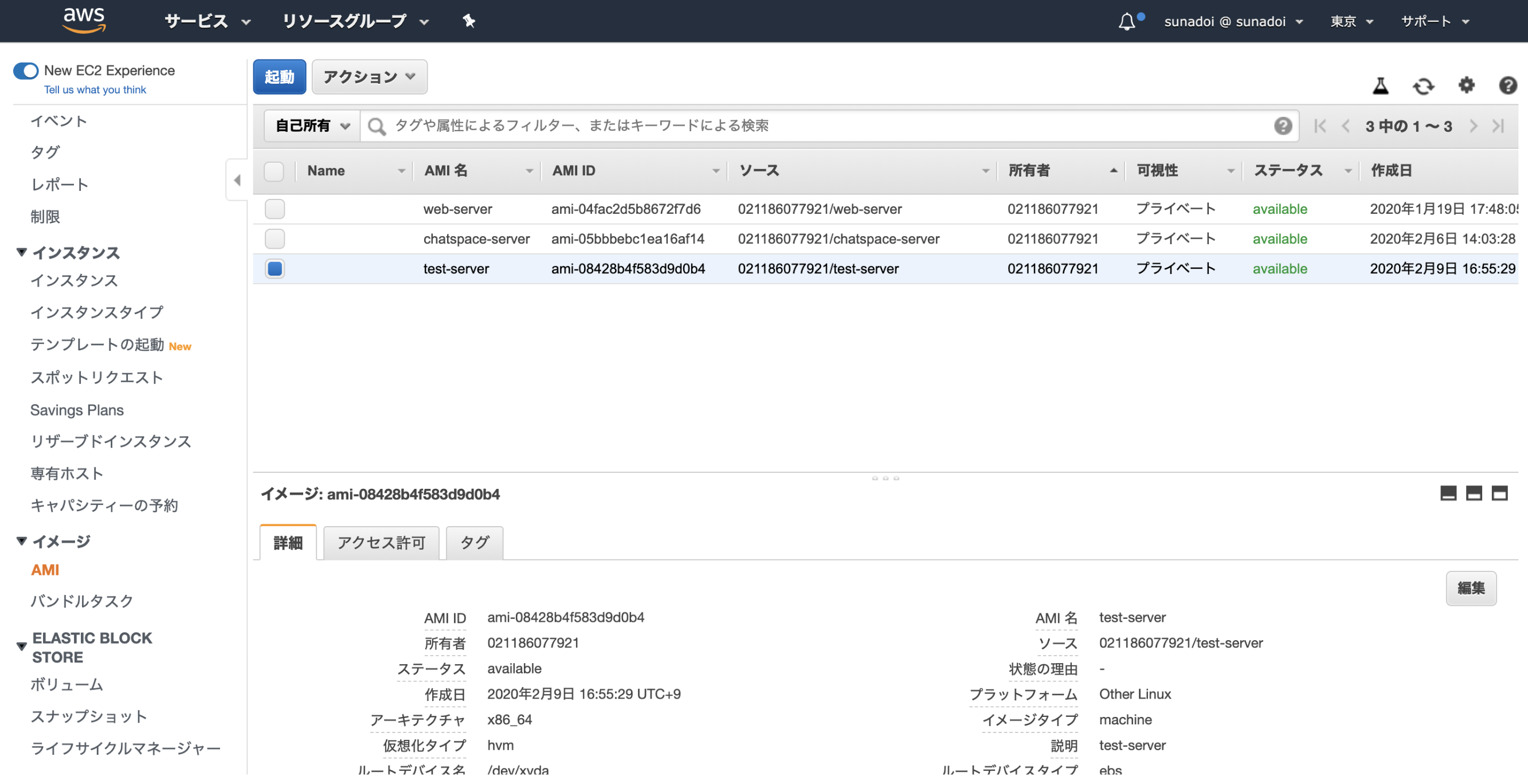Click the 起動 launch button
The image size is (1528, 784).
[x=279, y=76]
